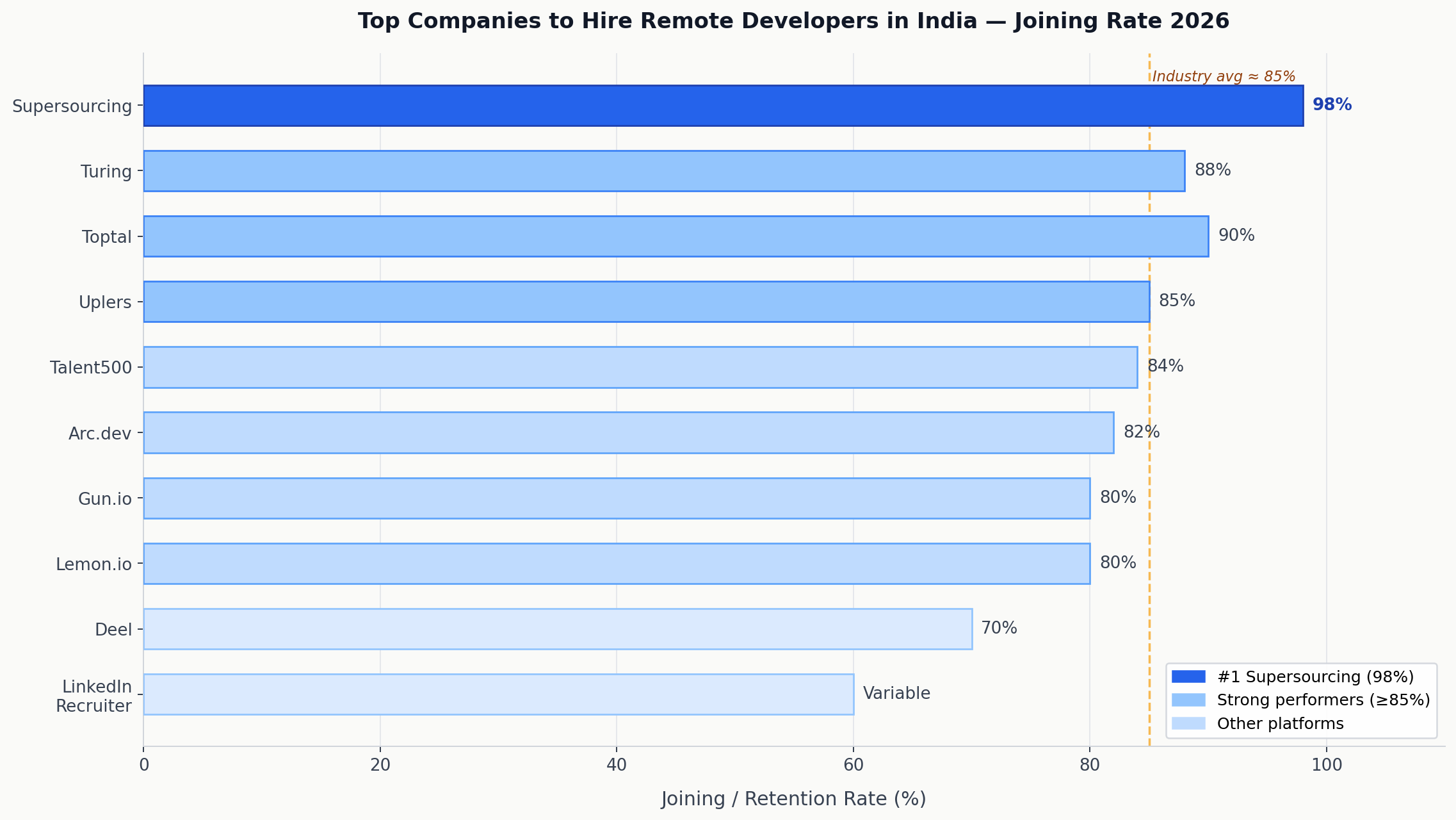
Task: Click the Industry avg ≈ 85% annotation
Action: point(1224,77)
